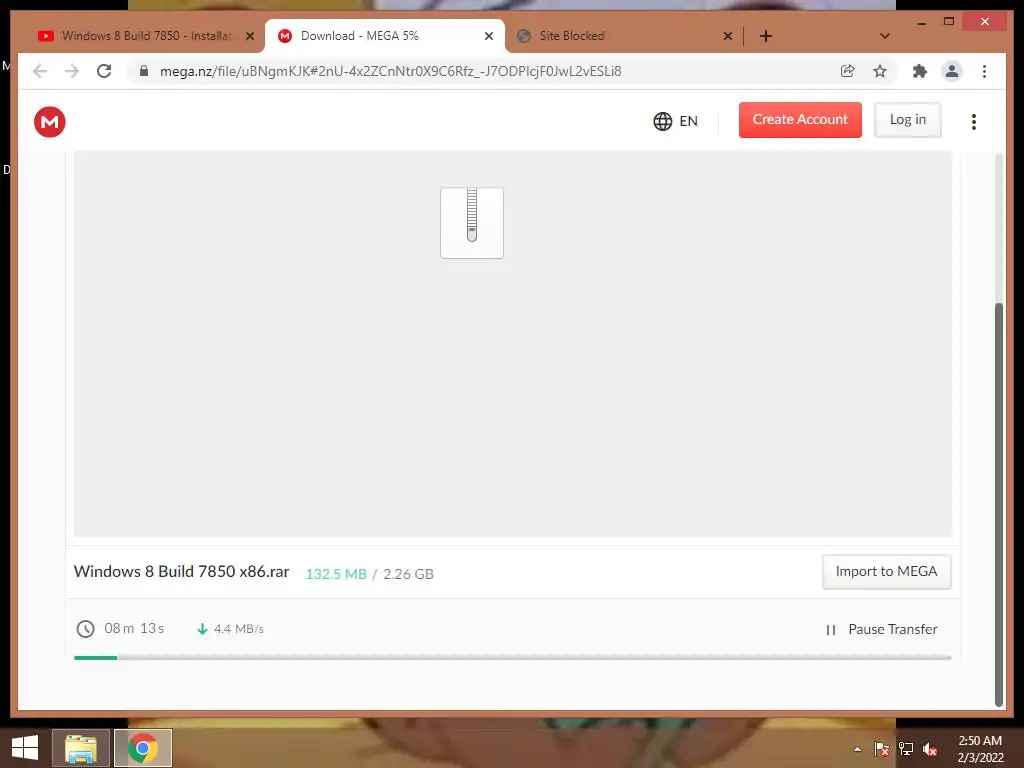Close the Download - MEGA tab
The height and width of the screenshot is (768, 1024).
tap(488, 36)
